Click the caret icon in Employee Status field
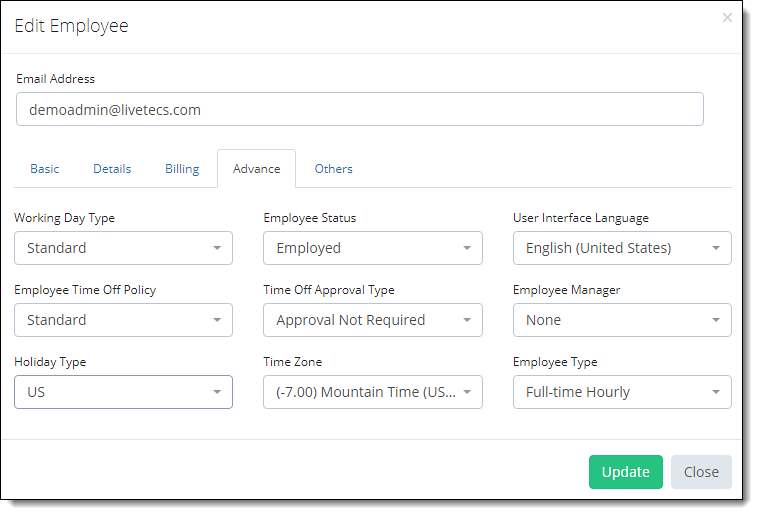The height and width of the screenshot is (515, 758). (467, 248)
